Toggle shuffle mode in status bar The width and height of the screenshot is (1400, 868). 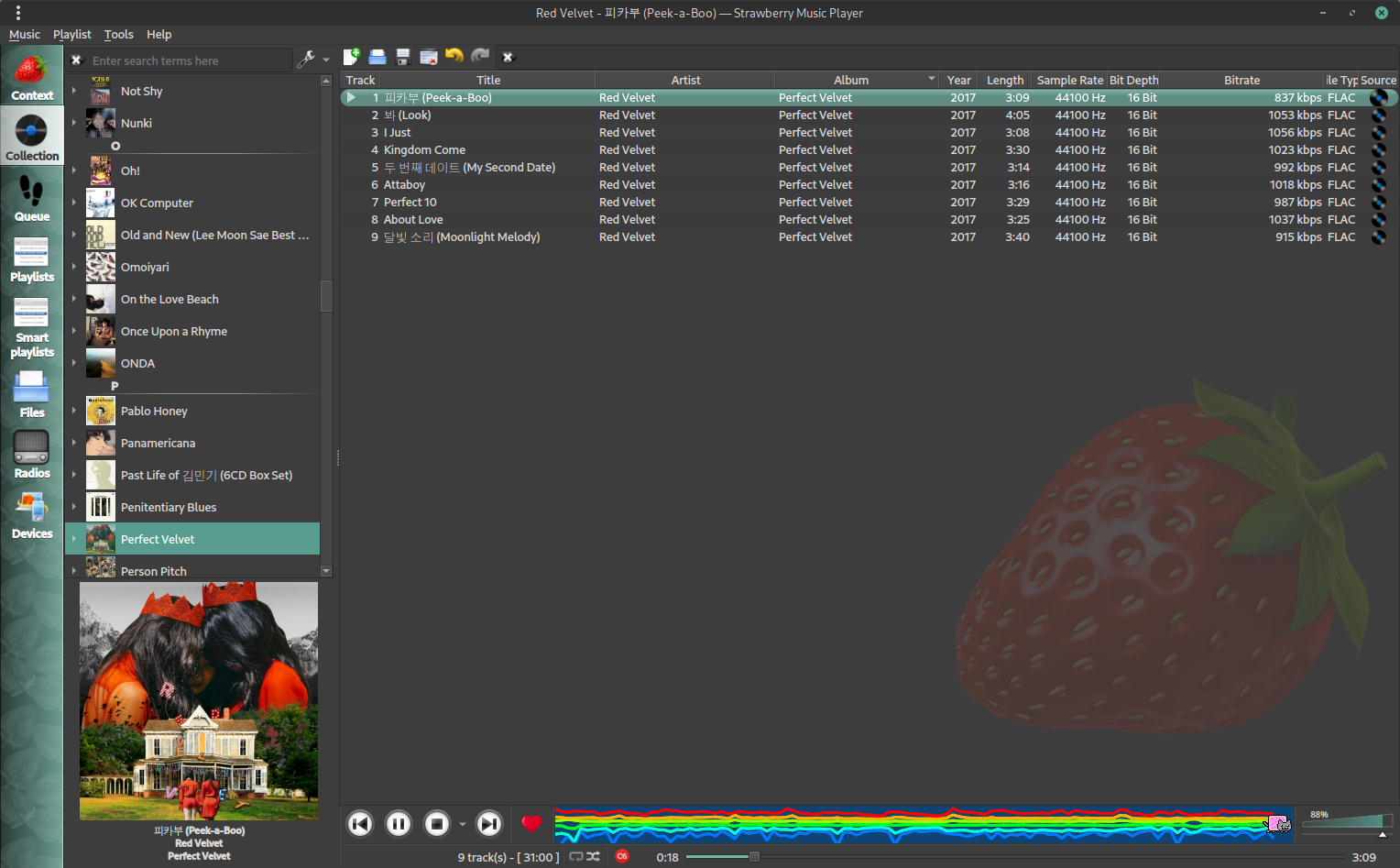[594, 857]
